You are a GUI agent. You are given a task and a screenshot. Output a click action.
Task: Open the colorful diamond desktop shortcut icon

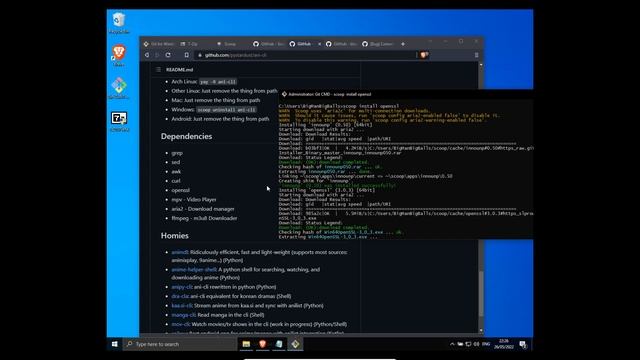point(119,88)
